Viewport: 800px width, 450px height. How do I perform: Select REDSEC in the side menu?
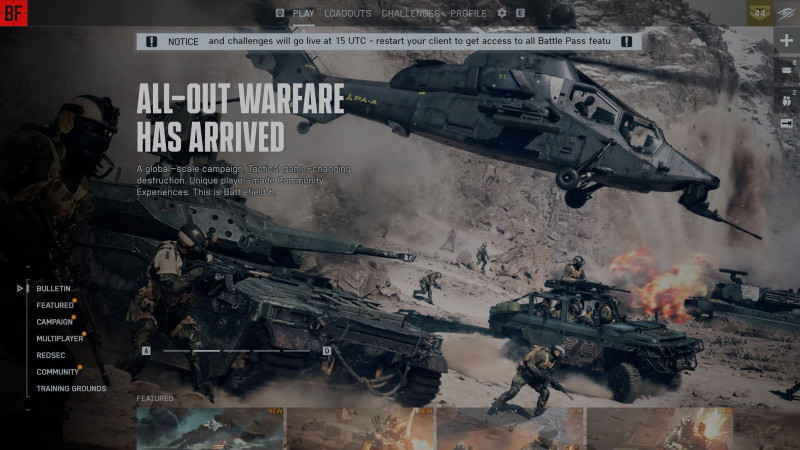pyautogui.click(x=51, y=355)
